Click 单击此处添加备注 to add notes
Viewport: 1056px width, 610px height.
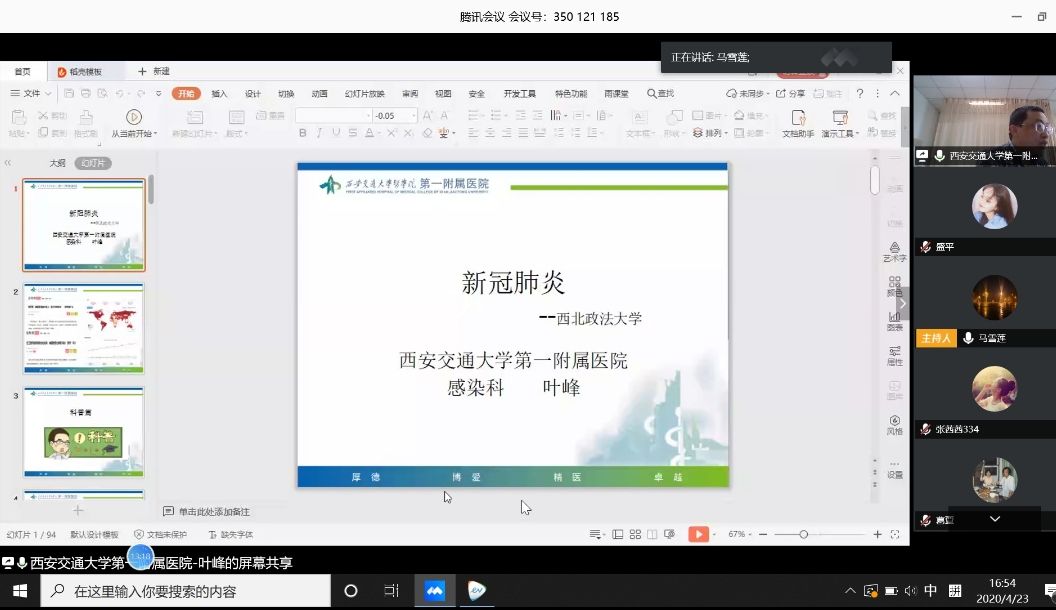pyautogui.click(x=214, y=511)
